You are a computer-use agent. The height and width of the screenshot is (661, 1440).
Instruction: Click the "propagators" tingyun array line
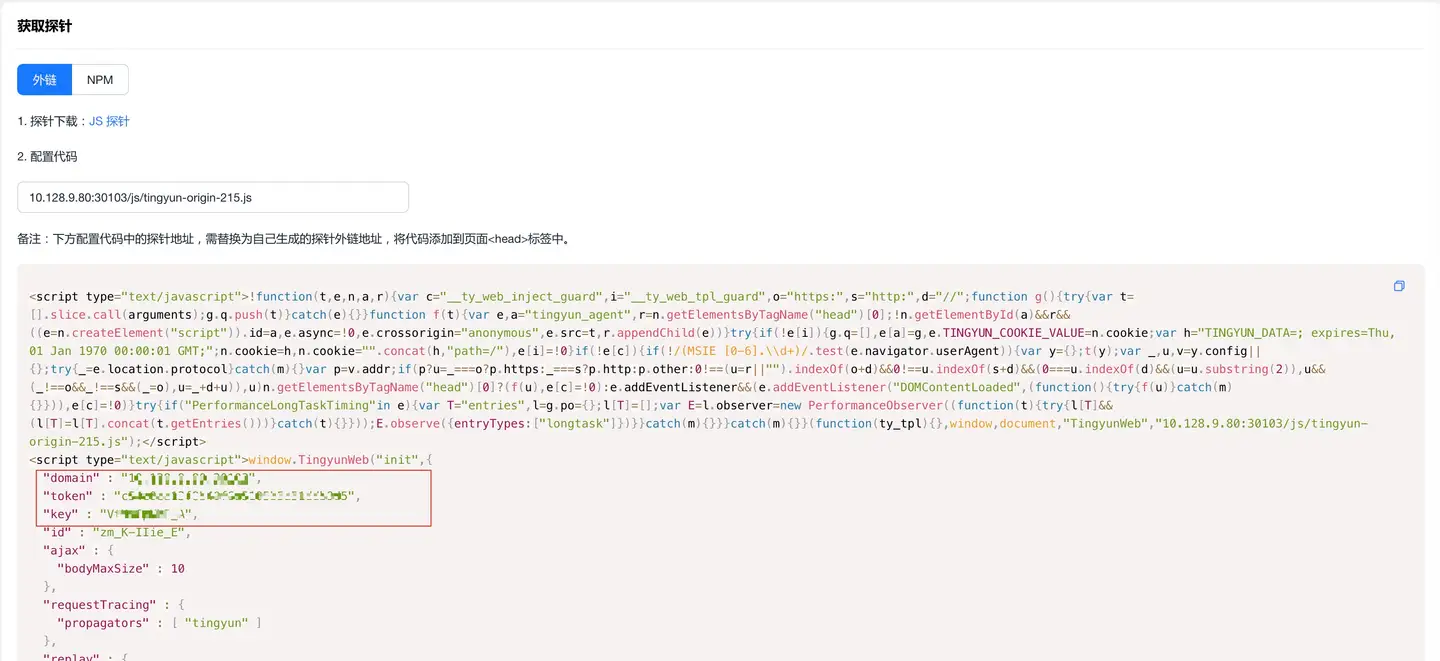(x=160, y=622)
